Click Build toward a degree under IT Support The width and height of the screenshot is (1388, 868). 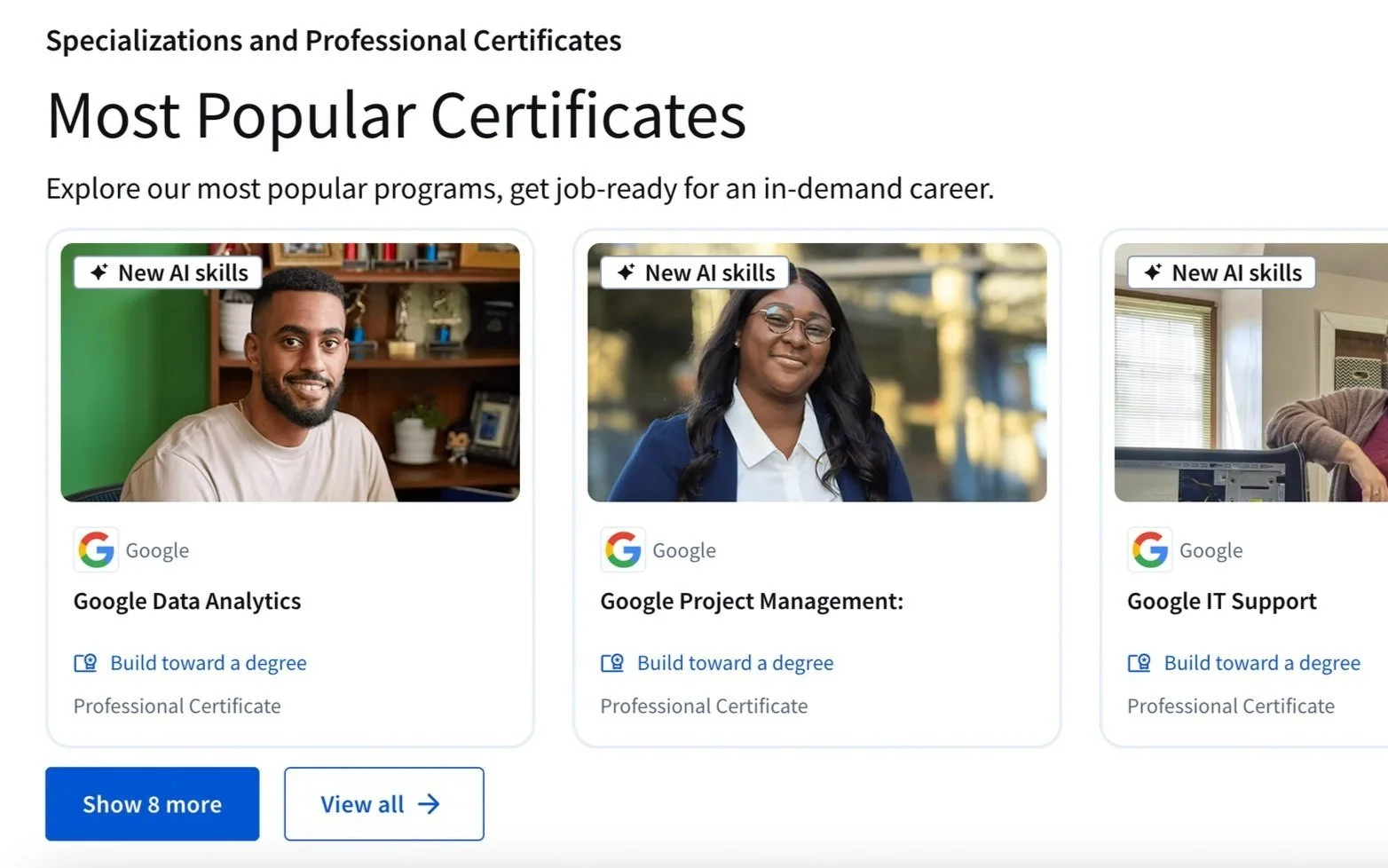pyautogui.click(x=1262, y=663)
